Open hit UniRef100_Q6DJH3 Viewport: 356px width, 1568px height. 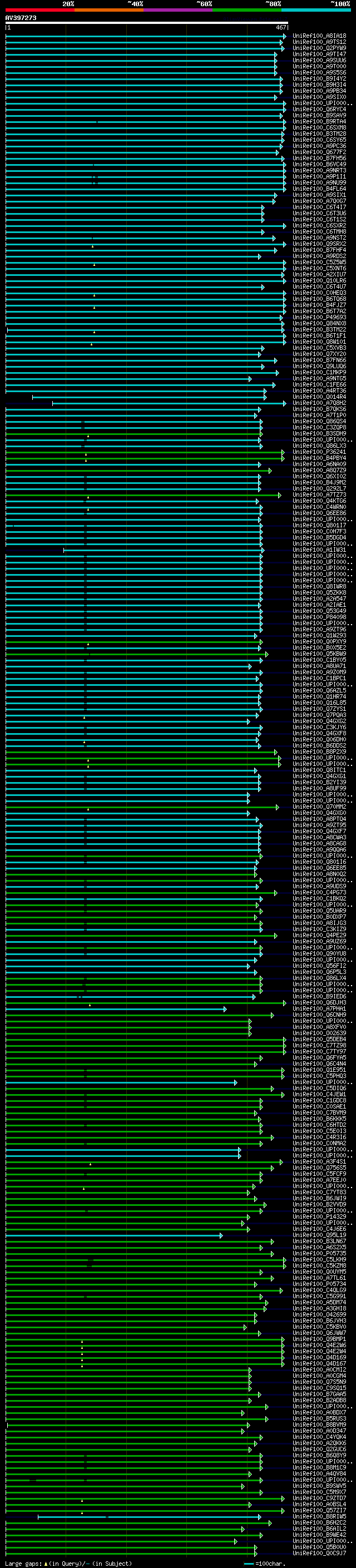(x=319, y=1002)
